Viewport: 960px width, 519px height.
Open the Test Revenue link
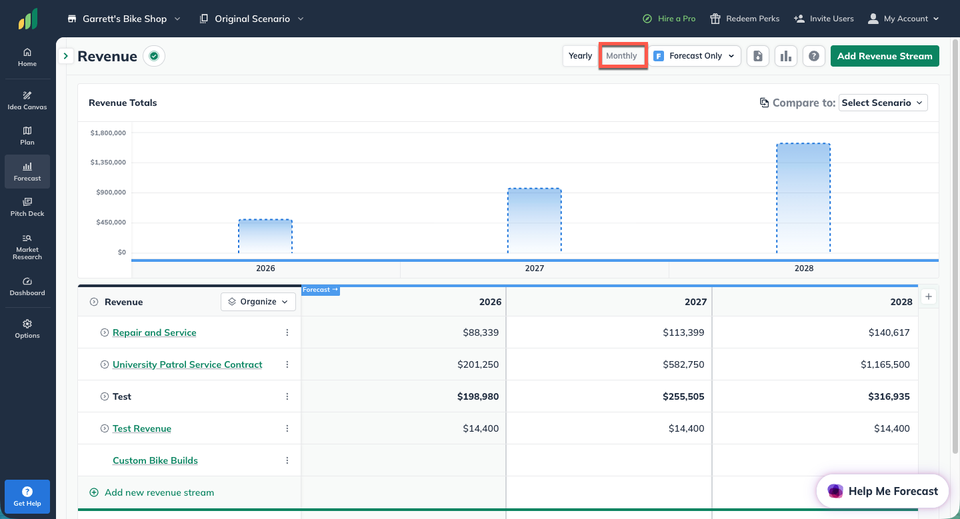tap(142, 428)
